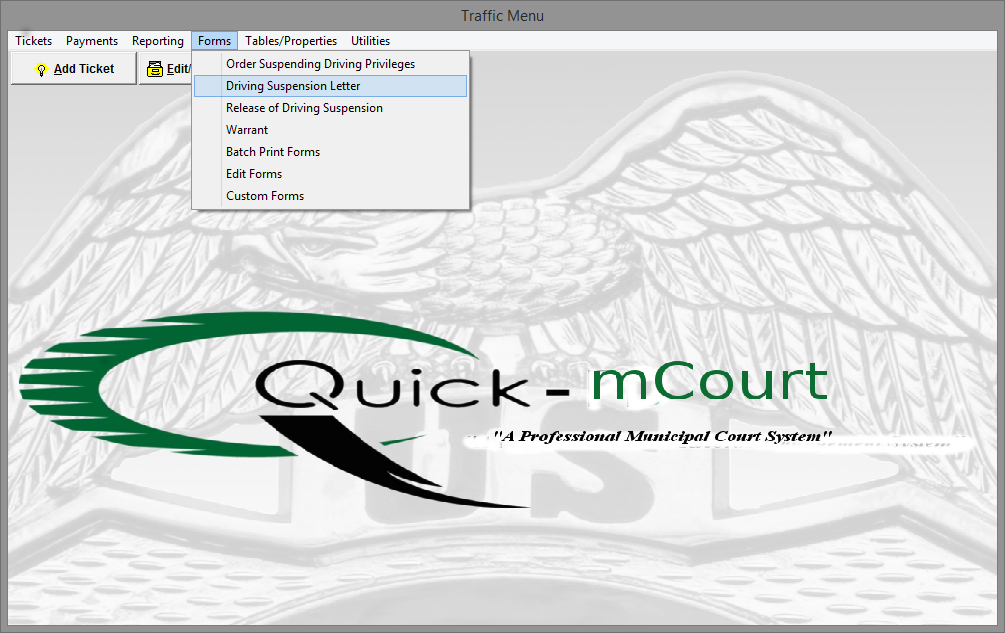Open Edit Forms option
Image resolution: width=1005 pixels, height=633 pixels.
click(x=330, y=174)
